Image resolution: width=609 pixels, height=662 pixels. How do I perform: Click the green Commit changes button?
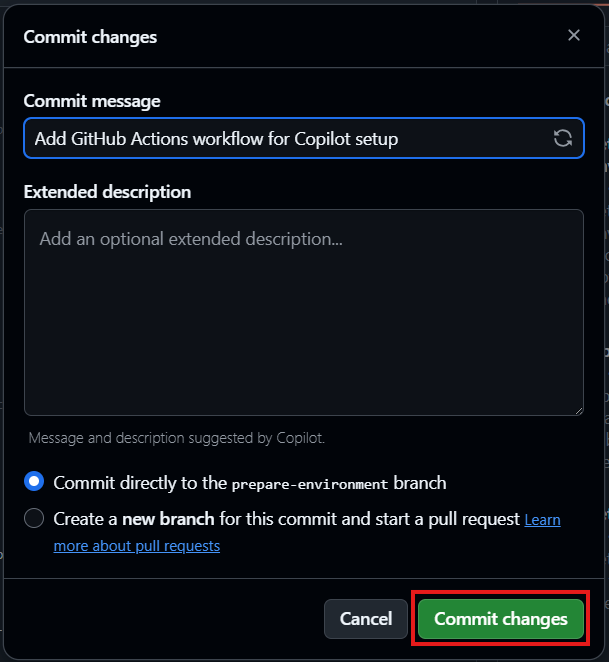[500, 619]
